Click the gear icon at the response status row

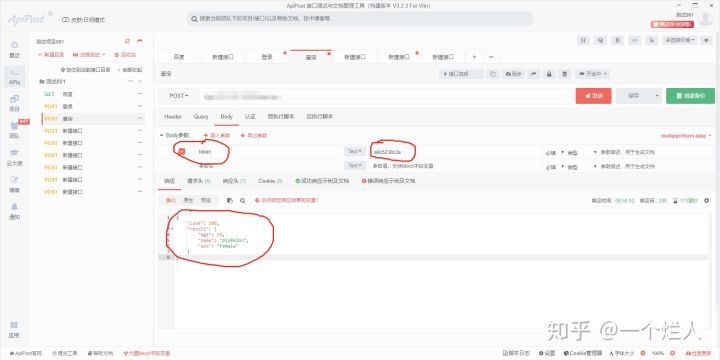tap(707, 201)
